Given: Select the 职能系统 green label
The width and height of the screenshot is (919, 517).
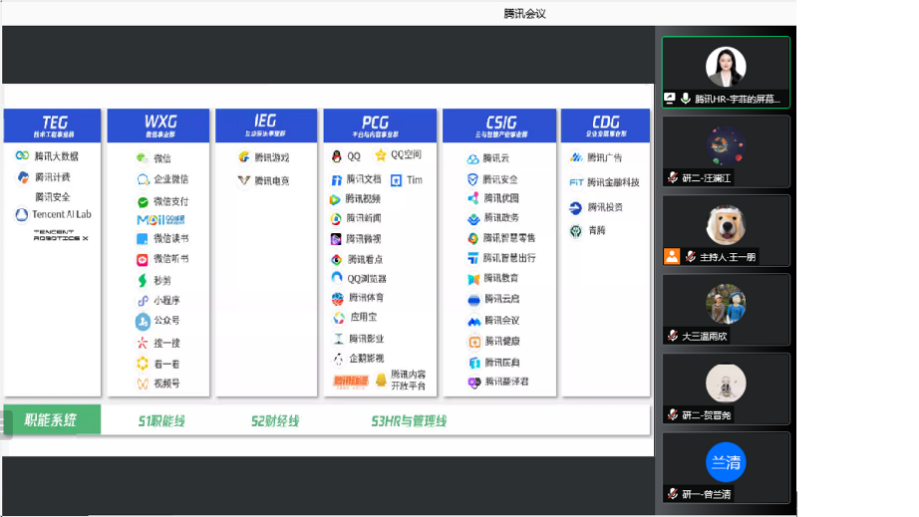Looking at the screenshot, I should (51, 420).
